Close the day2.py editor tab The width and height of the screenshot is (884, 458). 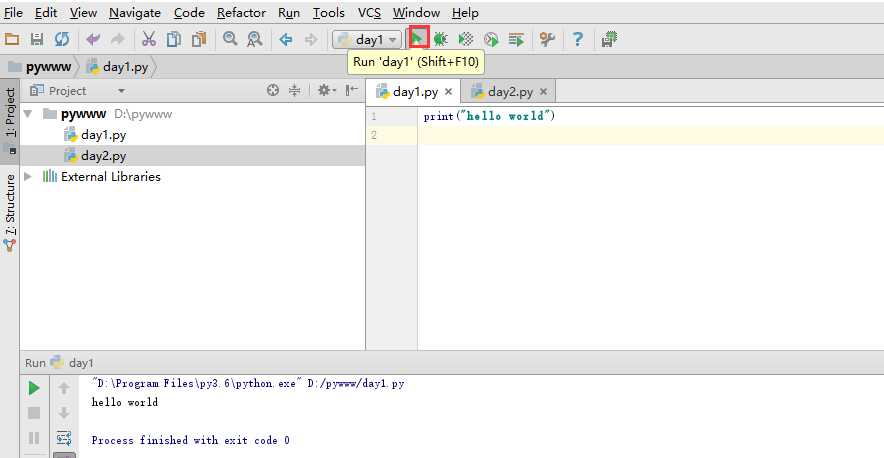tap(543, 91)
